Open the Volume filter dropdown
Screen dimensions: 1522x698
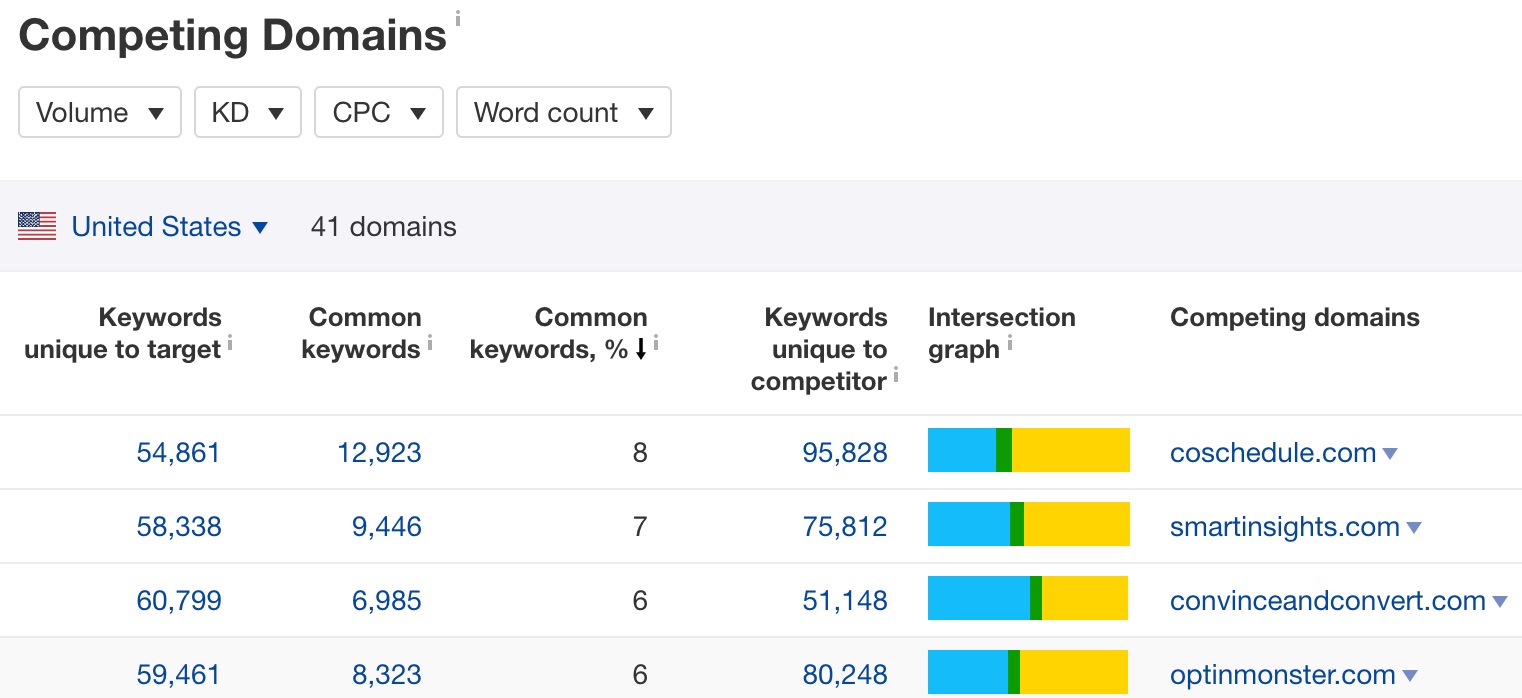[99, 112]
